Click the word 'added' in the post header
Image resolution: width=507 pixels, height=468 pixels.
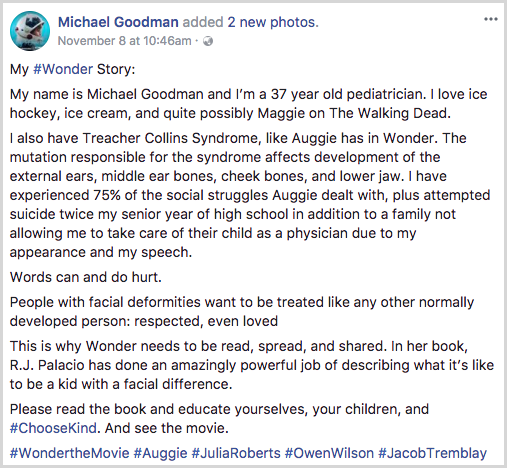point(203,22)
